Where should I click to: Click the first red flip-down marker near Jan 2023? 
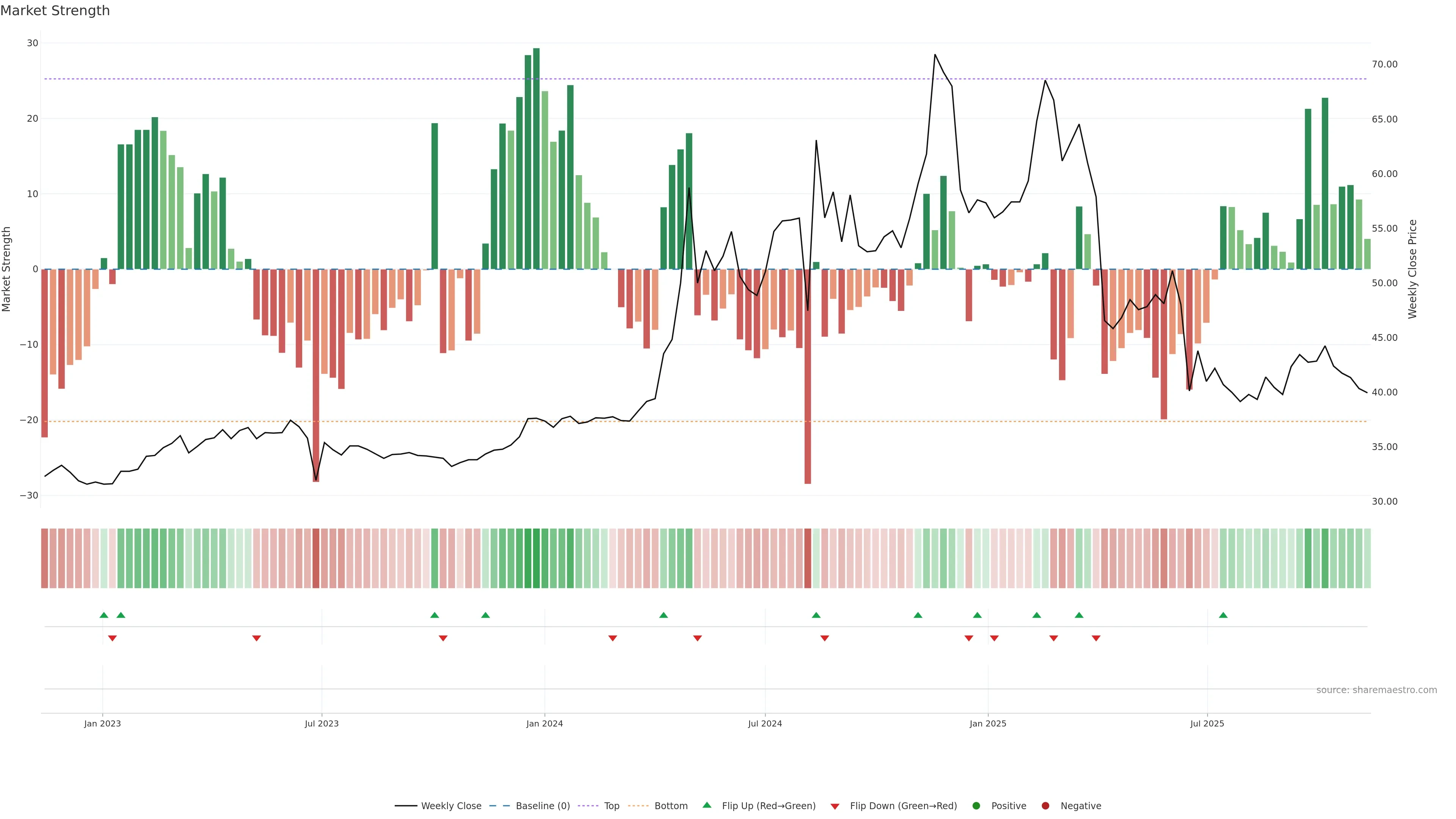(113, 638)
